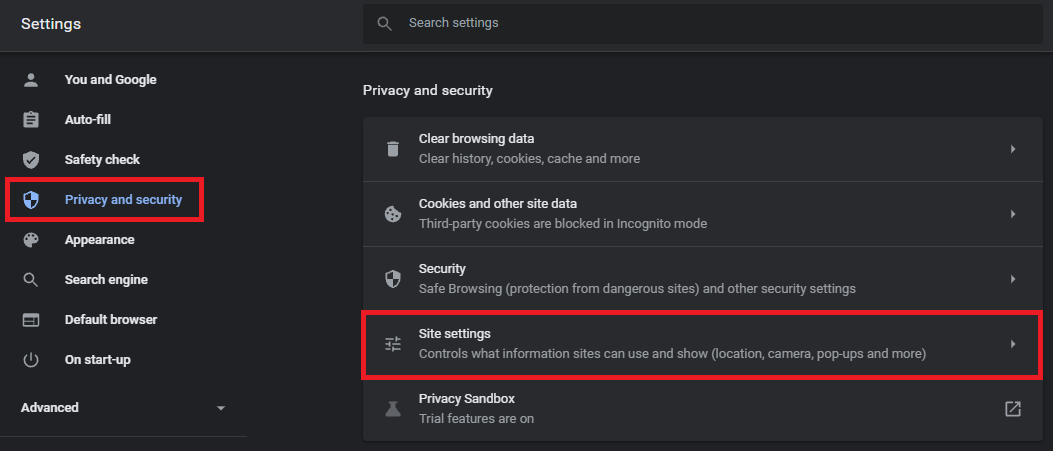1053x451 pixels.
Task: Click the person icon beside You and Google
Action: (x=31, y=80)
